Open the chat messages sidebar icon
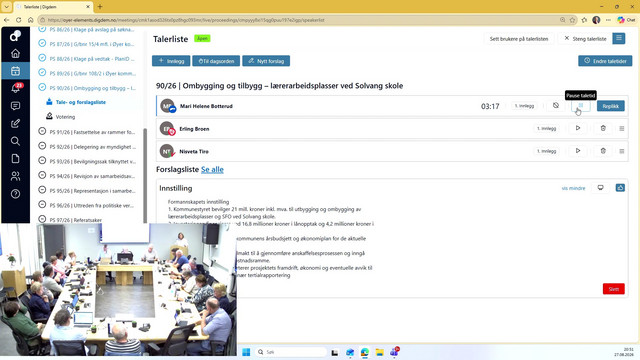 [15, 106]
